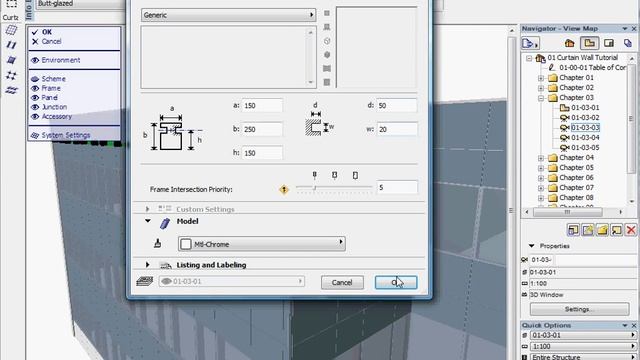Expand Chapter 04 folder in Navigator
Image resolution: width=640 pixels, height=360 pixels.
(541, 158)
